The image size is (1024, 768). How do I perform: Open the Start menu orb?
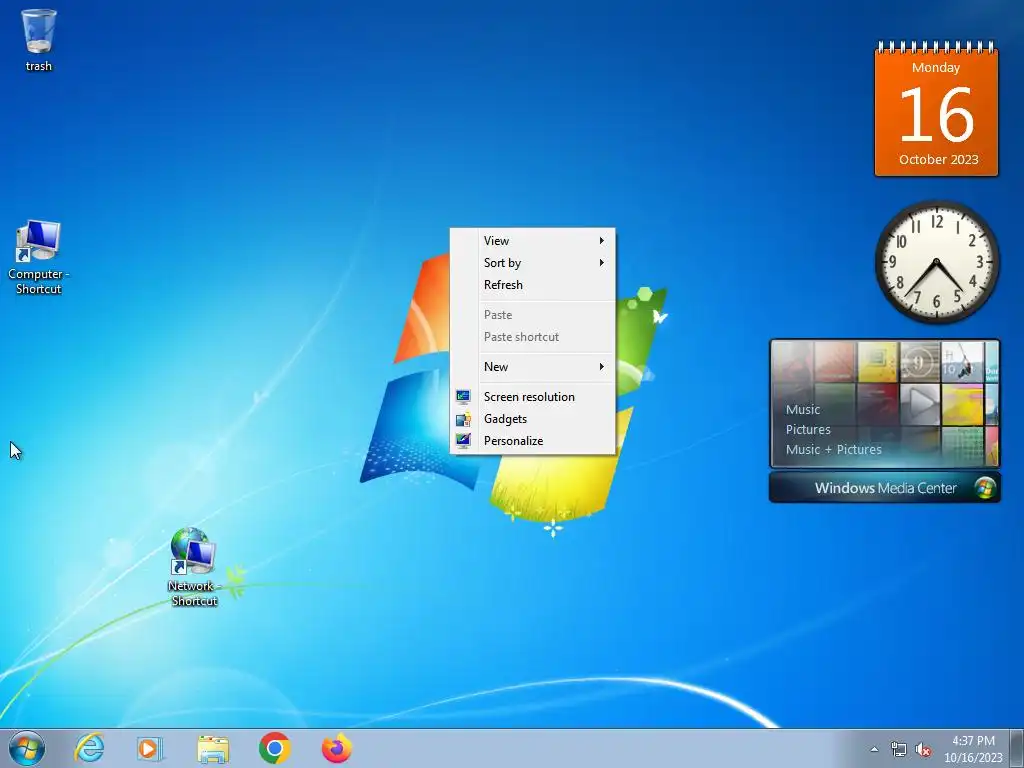pos(27,748)
